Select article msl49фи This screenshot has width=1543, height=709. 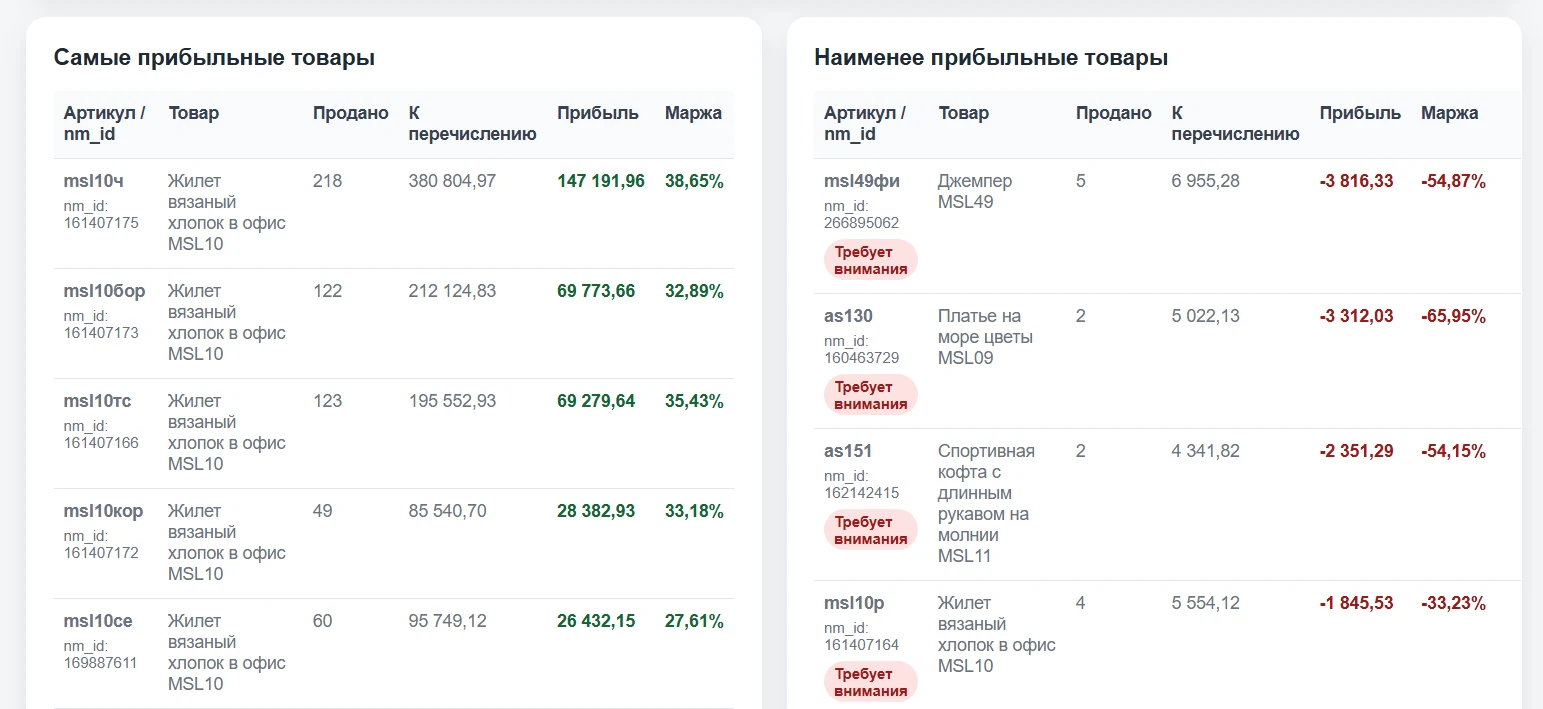862,181
